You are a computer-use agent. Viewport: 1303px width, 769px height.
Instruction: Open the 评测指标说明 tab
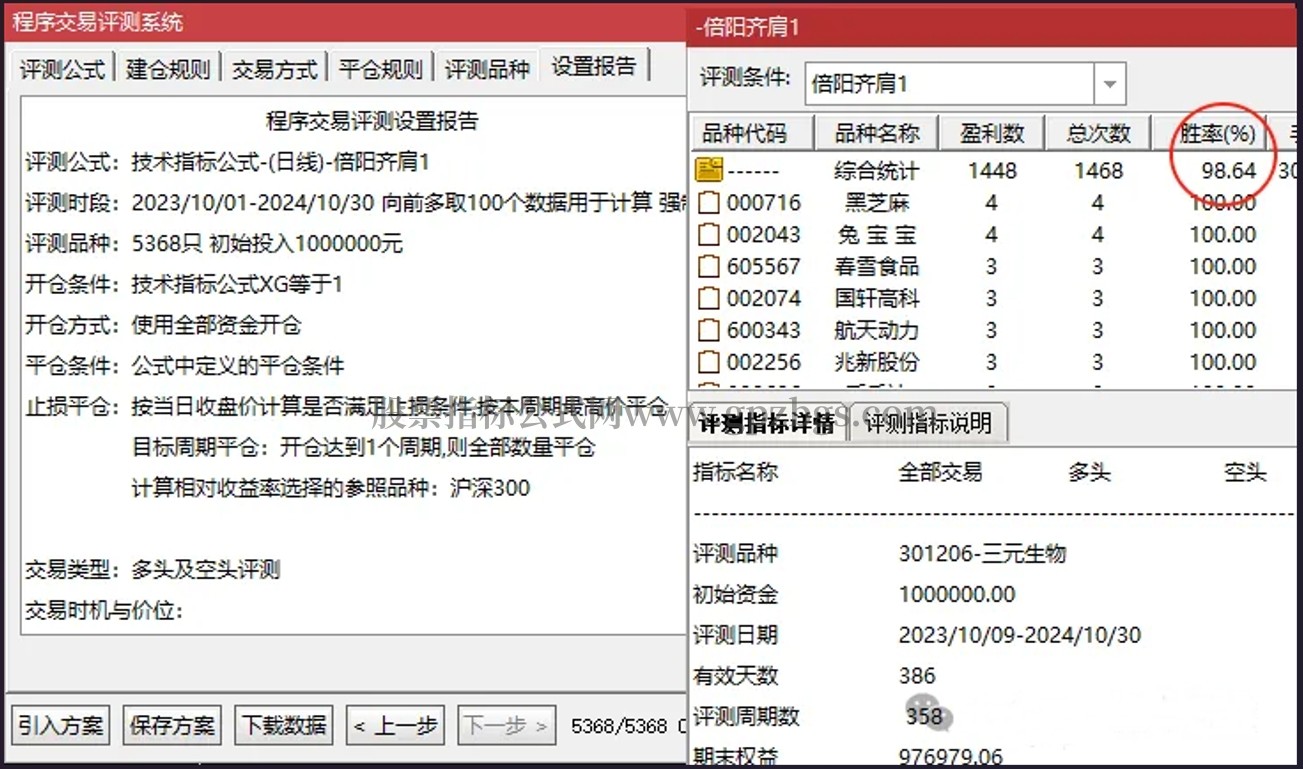pyautogui.click(x=928, y=424)
